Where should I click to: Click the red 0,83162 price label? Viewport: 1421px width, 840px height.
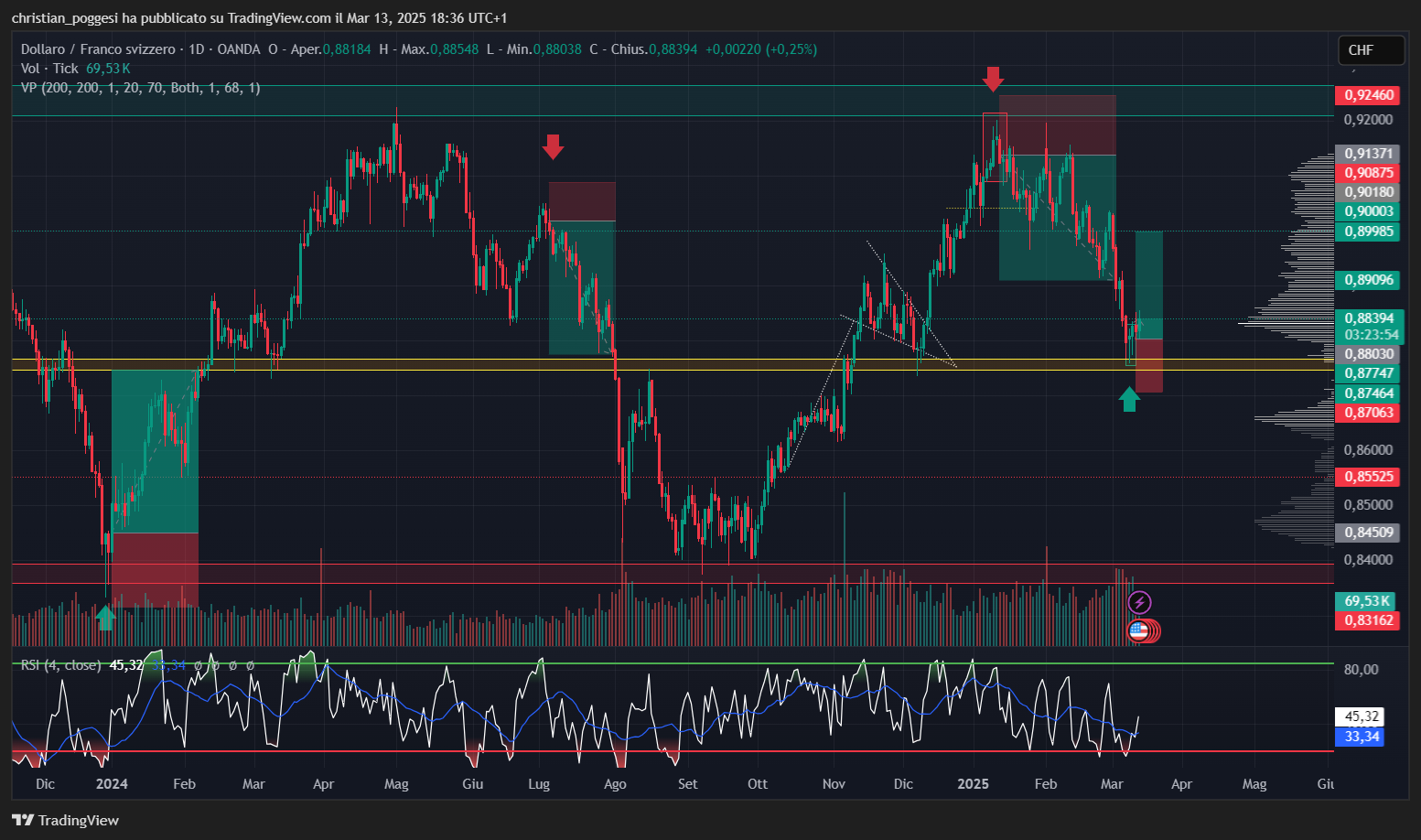point(1369,620)
